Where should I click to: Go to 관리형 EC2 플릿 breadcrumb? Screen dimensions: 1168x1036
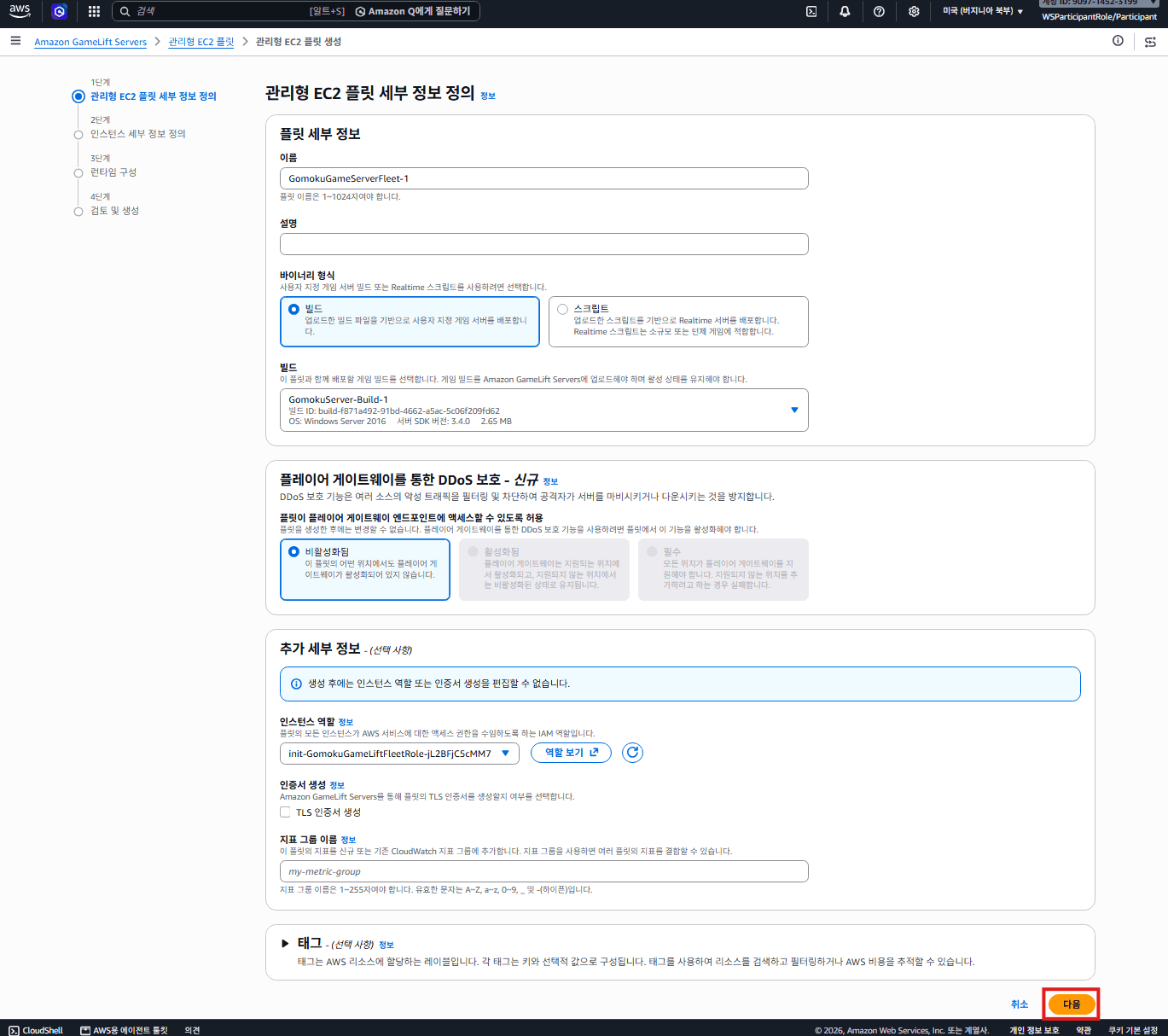coord(200,42)
